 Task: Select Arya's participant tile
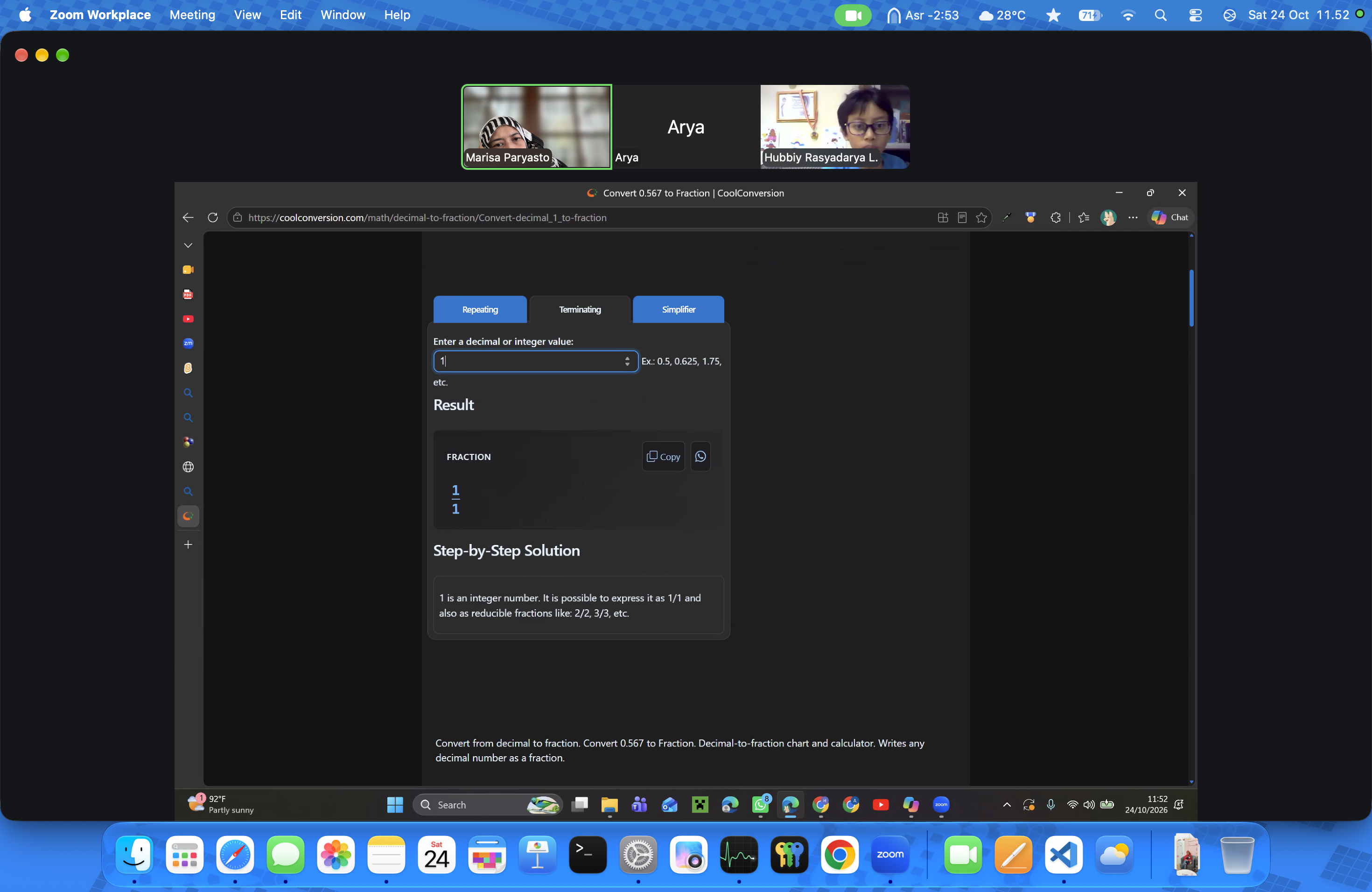click(x=686, y=127)
